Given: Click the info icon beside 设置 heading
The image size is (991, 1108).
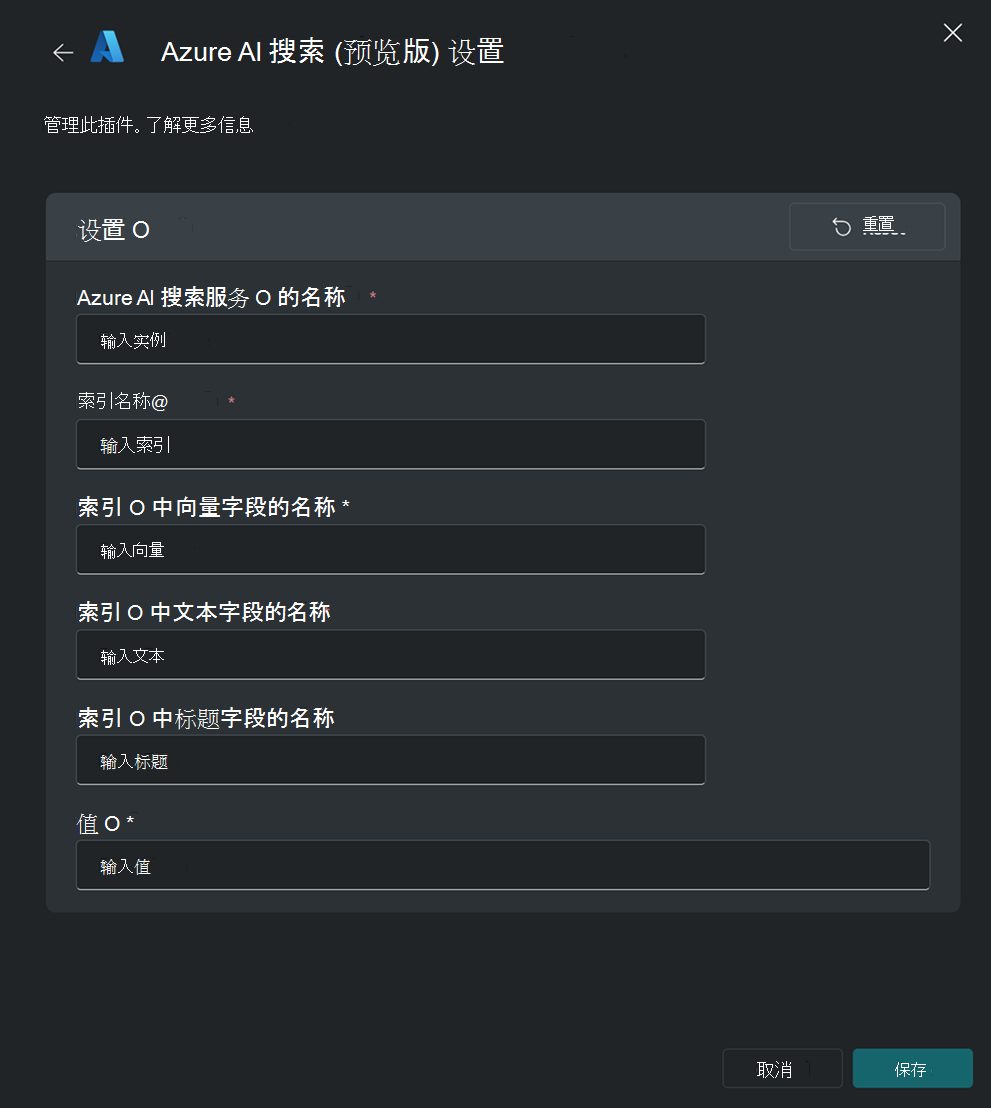Looking at the screenshot, I should point(141,230).
